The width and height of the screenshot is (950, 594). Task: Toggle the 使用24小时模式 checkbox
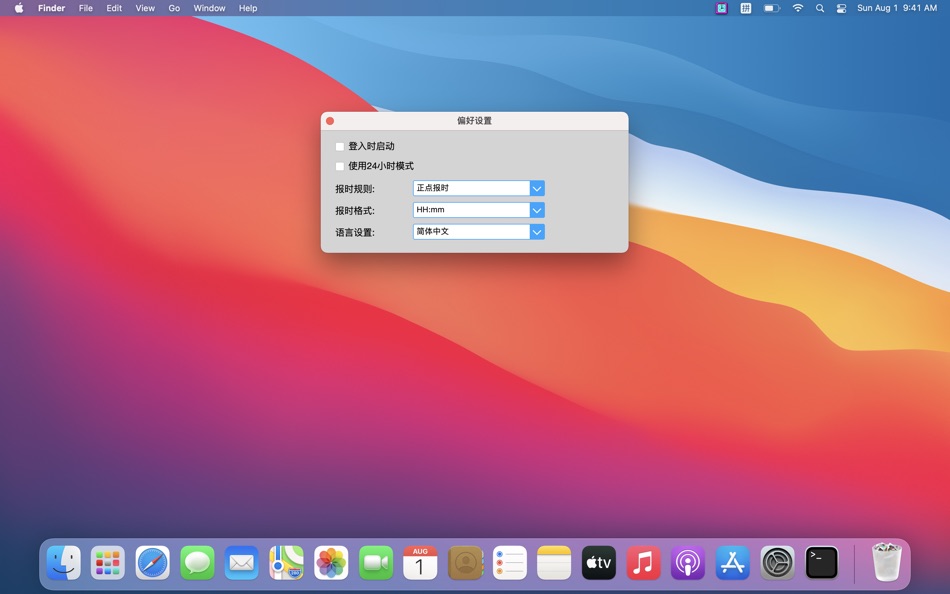[340, 166]
